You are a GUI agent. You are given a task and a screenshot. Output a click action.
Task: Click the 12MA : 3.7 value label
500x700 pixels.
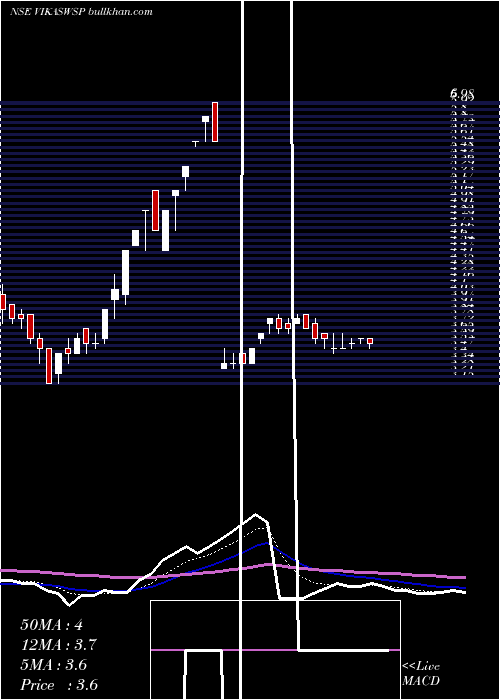(59, 645)
